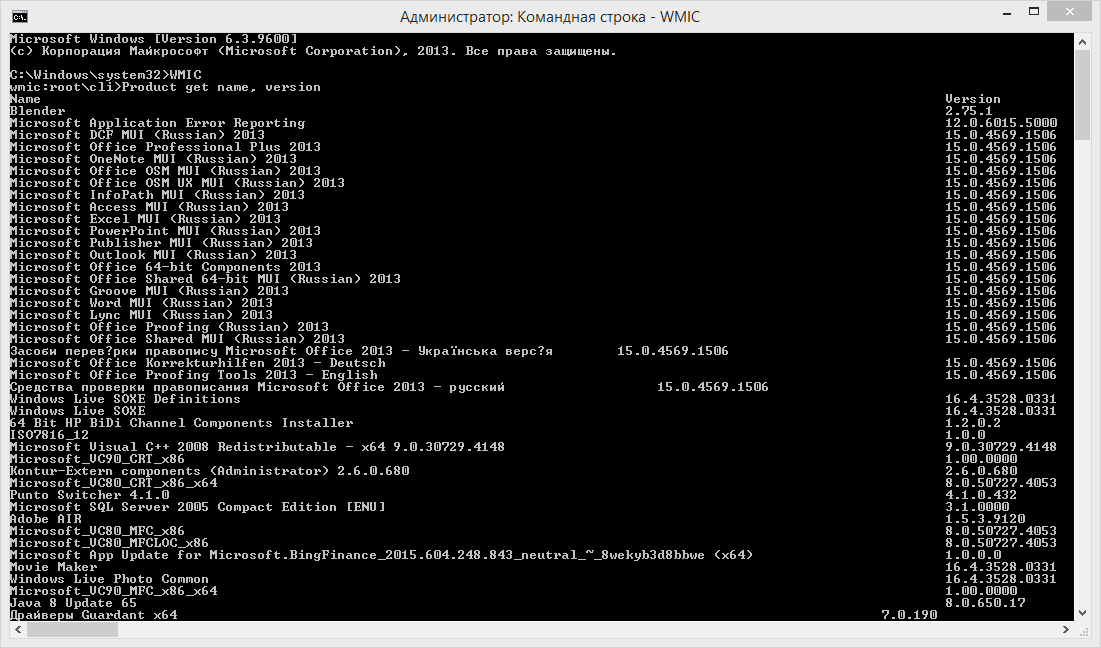Click 'Microsoft SQL Server 2005 Compact Edition [ENU]'
Viewport: 1101px width, 648px height.
[x=197, y=507]
